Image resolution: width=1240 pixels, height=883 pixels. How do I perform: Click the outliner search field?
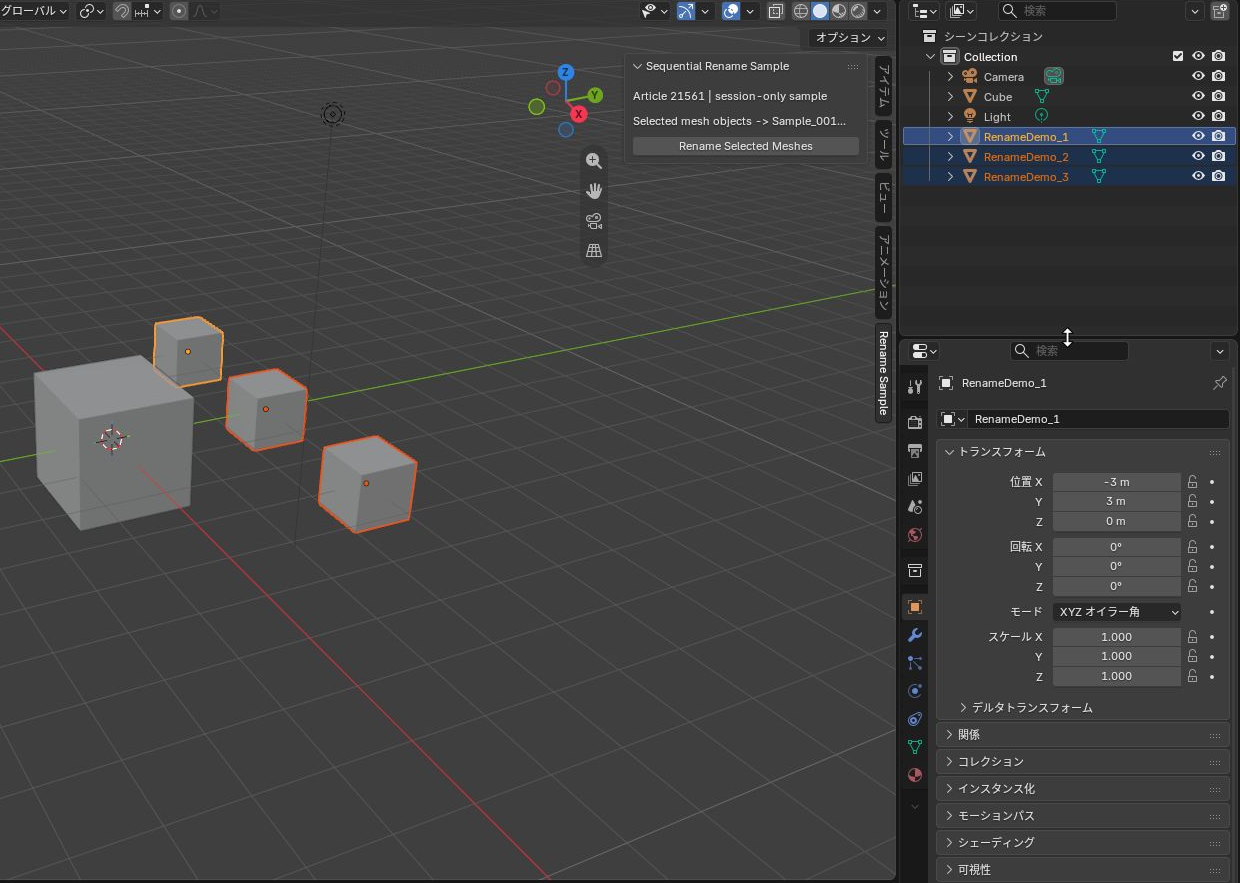[x=1058, y=11]
